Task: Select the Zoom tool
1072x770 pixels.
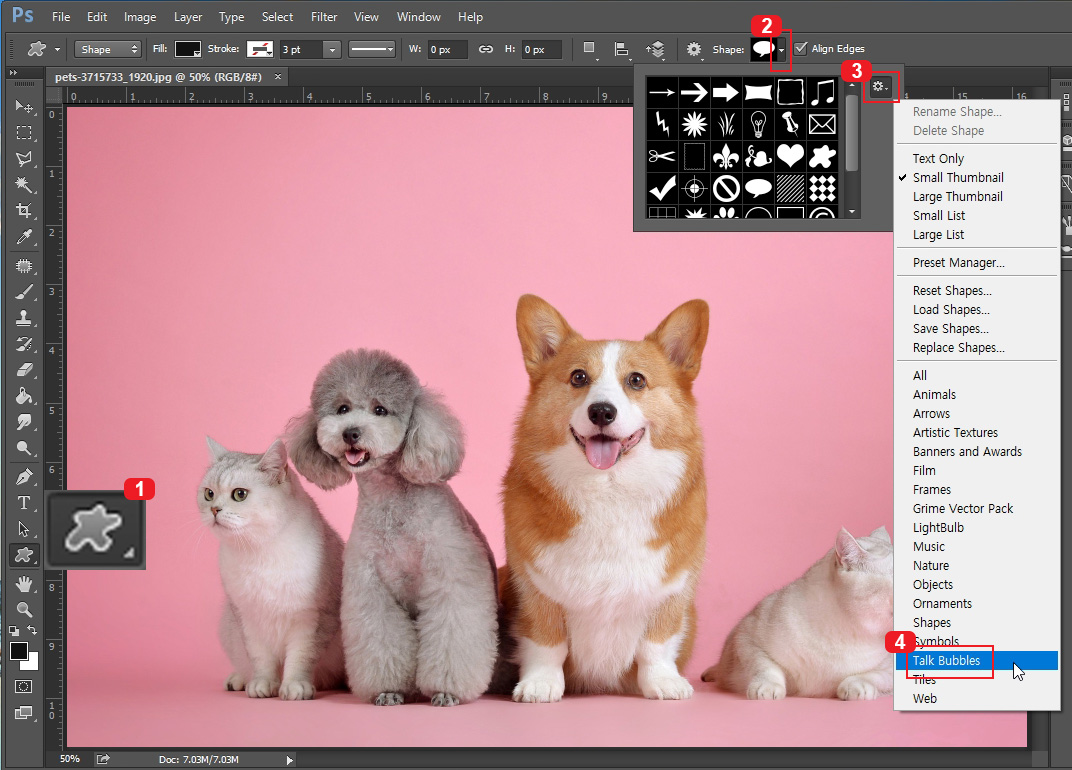Action: point(24,609)
